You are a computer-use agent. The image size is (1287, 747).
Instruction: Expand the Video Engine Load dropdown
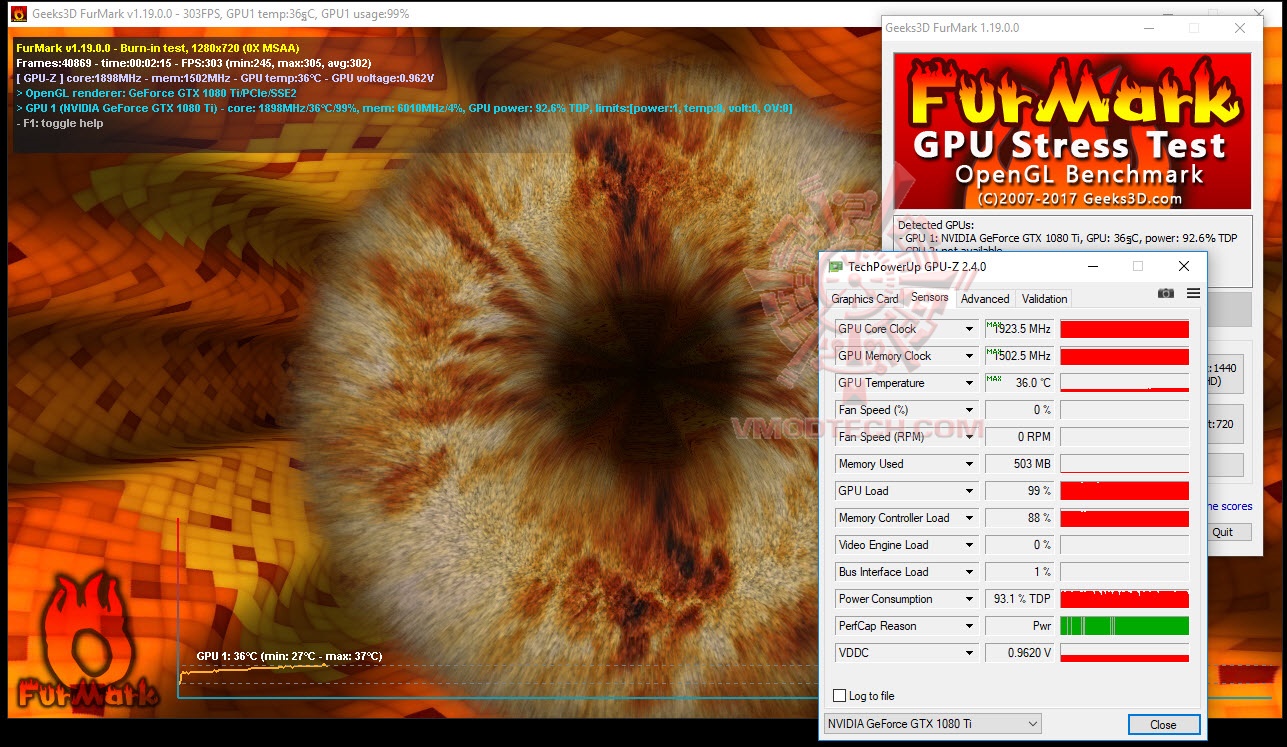click(x=969, y=545)
